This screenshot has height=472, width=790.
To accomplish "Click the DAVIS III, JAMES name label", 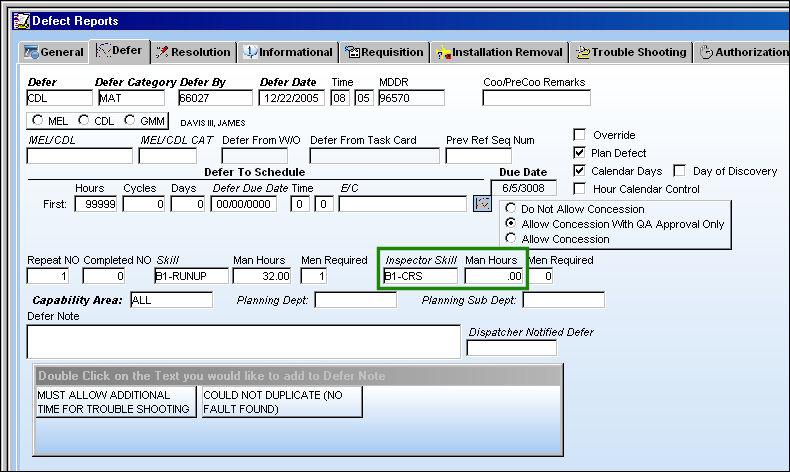I will pyautogui.click(x=213, y=123).
